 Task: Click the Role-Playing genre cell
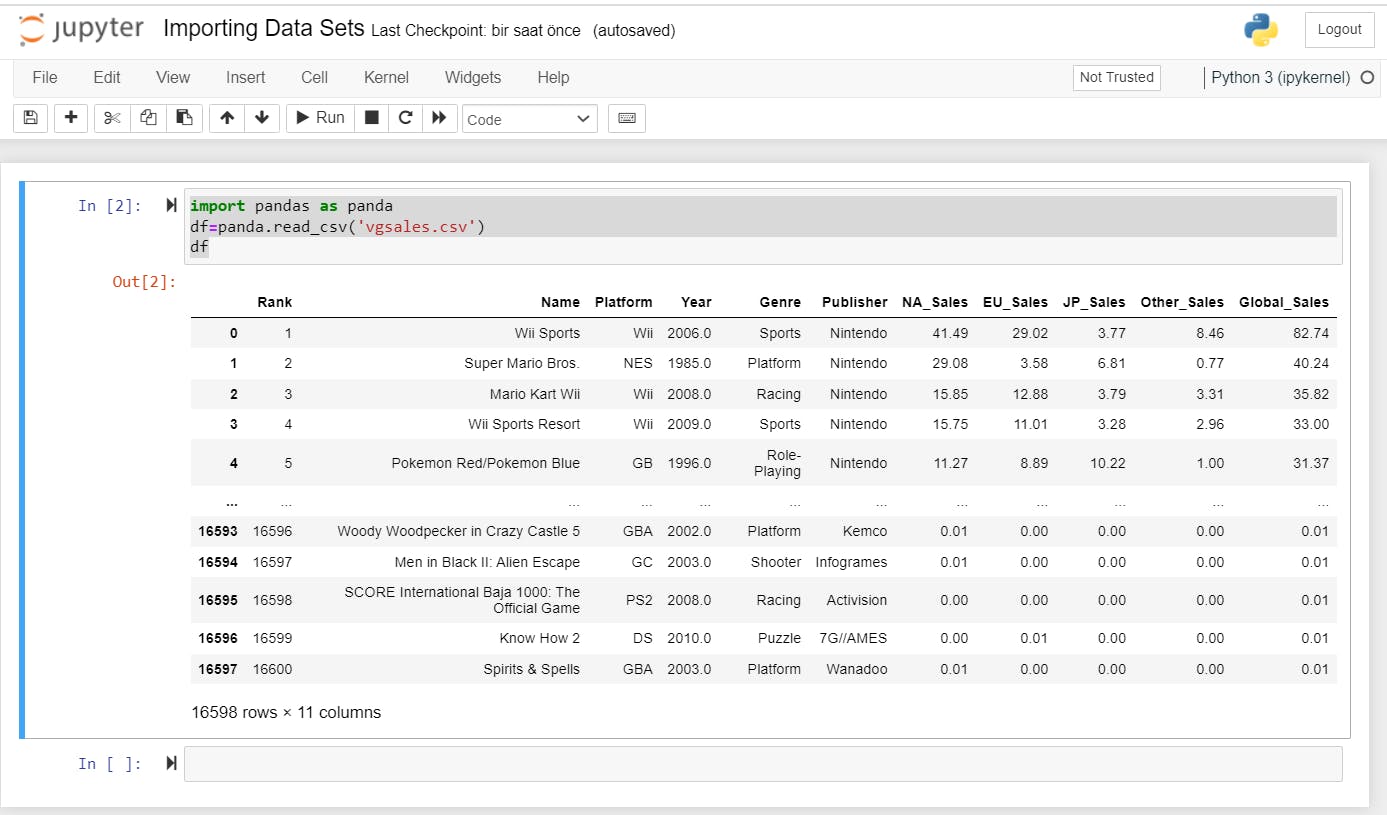coord(778,463)
